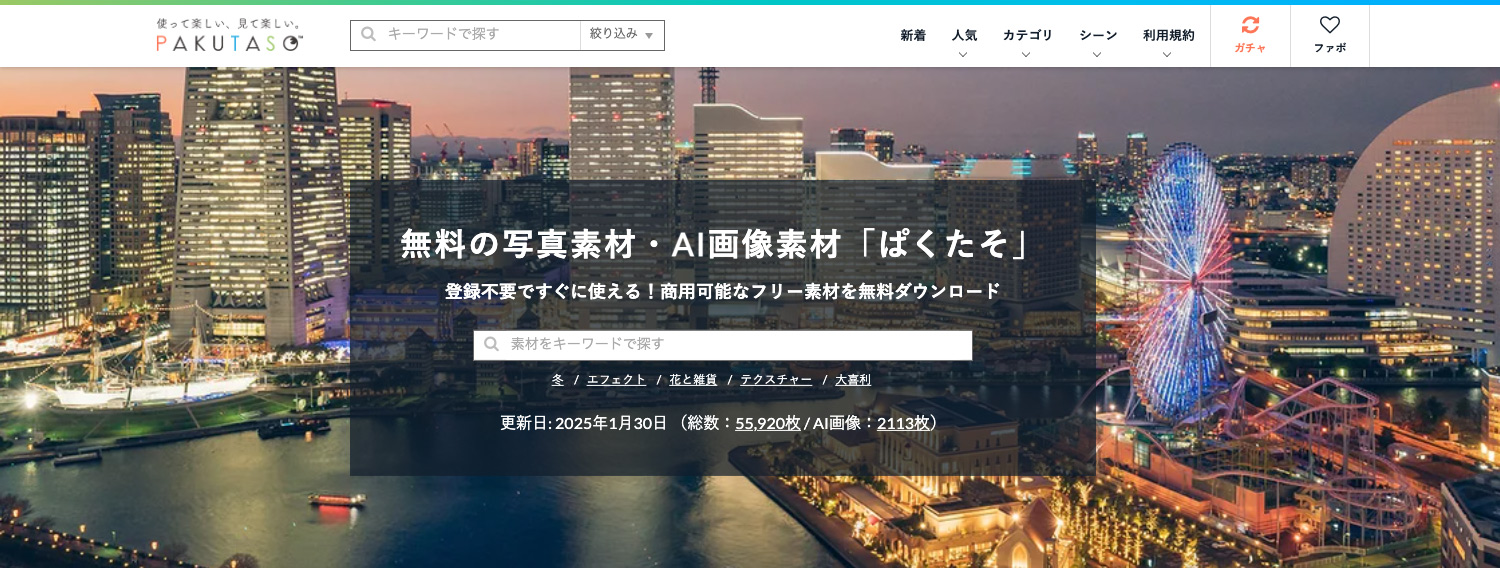Screen dimensions: 1500x568
Task: Open the 2113枚 AI image count link
Action: [x=903, y=423]
